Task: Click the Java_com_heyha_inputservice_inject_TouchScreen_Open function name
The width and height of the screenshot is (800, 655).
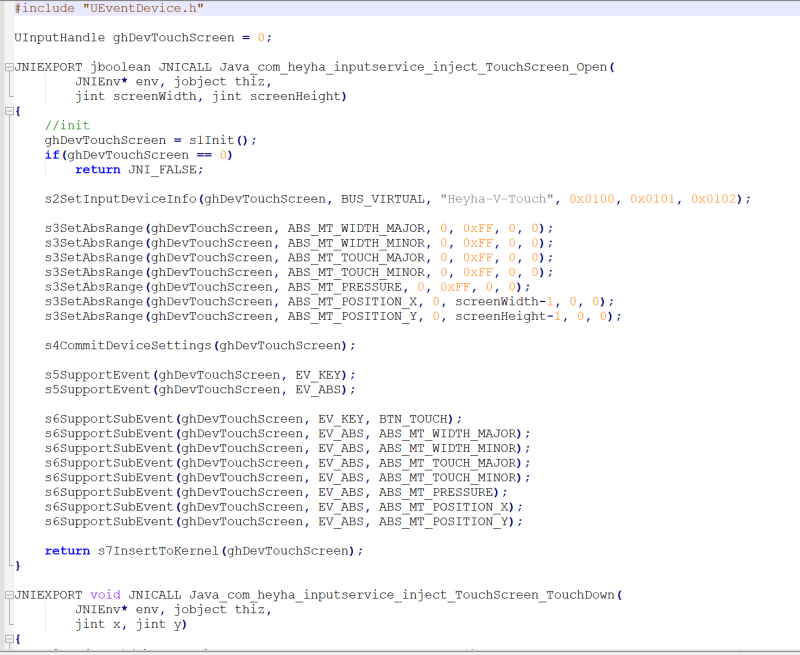Action: pyautogui.click(x=413, y=67)
